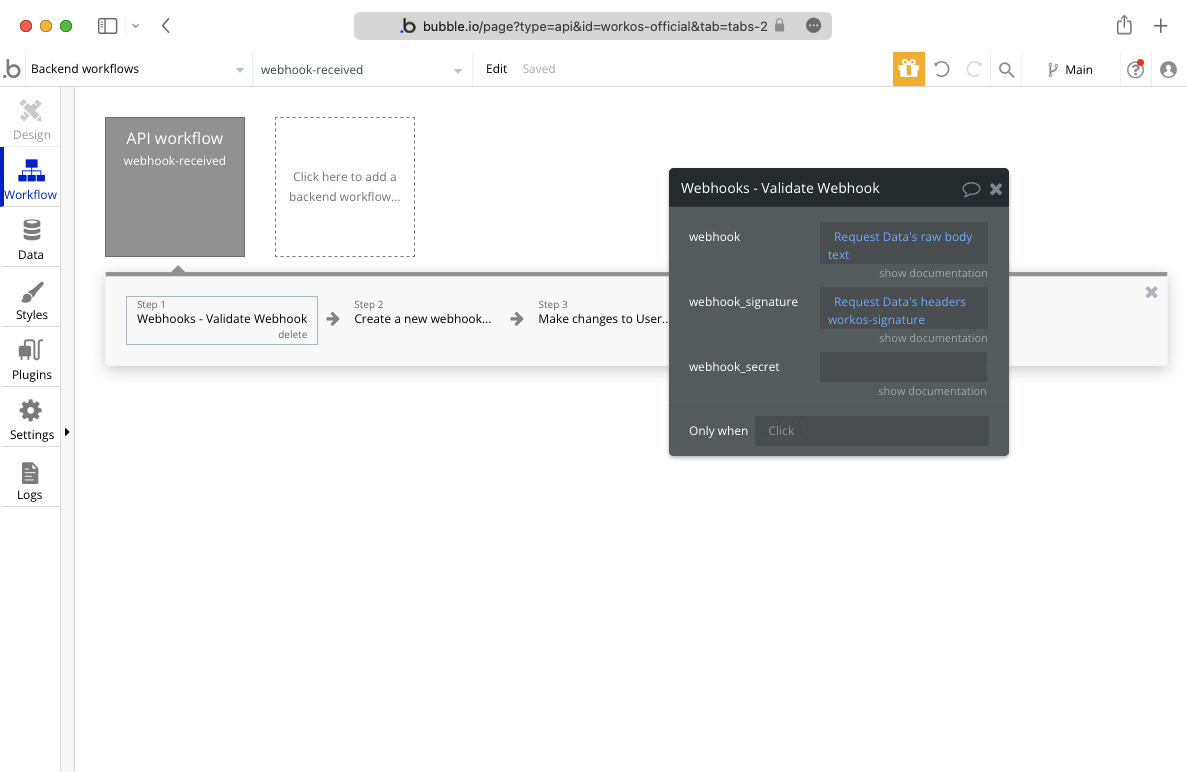Expand the Backend workflows page dropdown

(239, 69)
